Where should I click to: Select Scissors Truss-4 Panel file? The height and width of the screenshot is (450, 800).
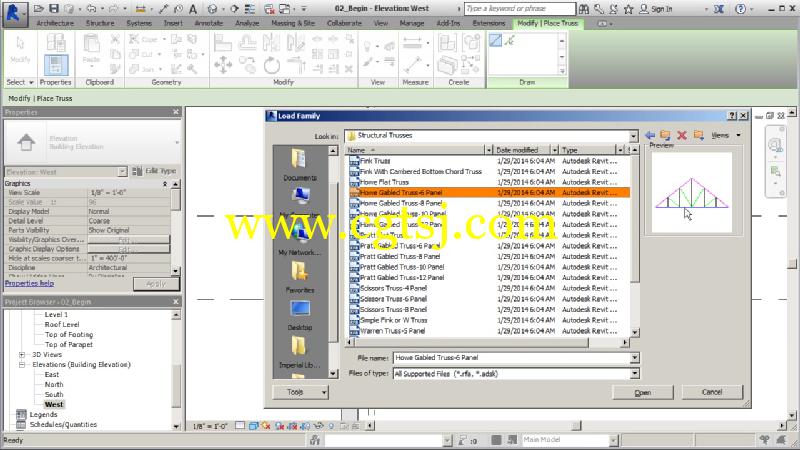point(393,288)
